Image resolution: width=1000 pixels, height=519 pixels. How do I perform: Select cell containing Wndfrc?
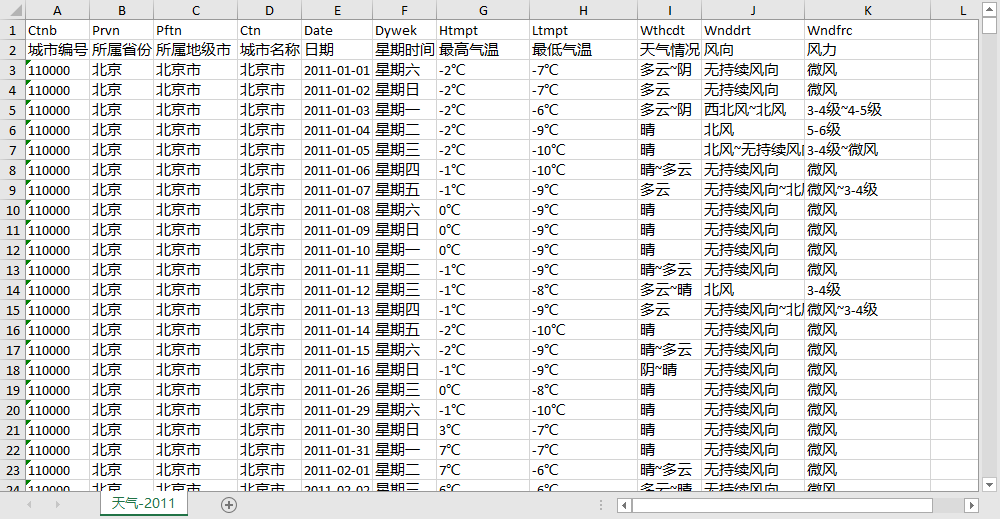click(x=868, y=30)
